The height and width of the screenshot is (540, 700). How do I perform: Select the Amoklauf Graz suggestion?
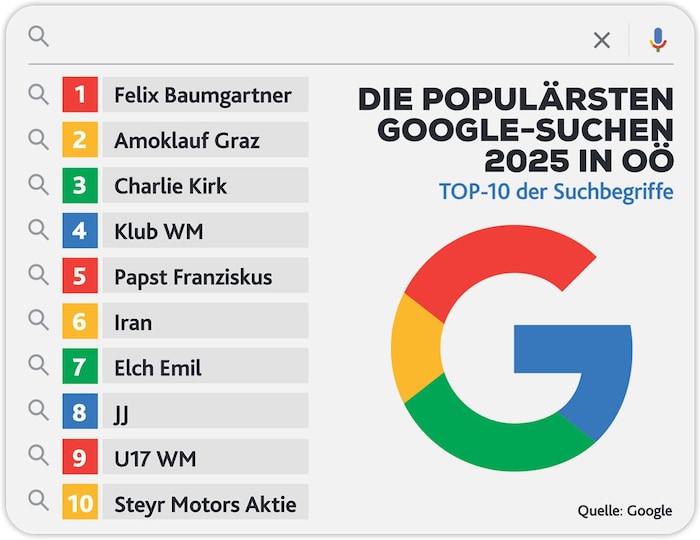(204, 141)
